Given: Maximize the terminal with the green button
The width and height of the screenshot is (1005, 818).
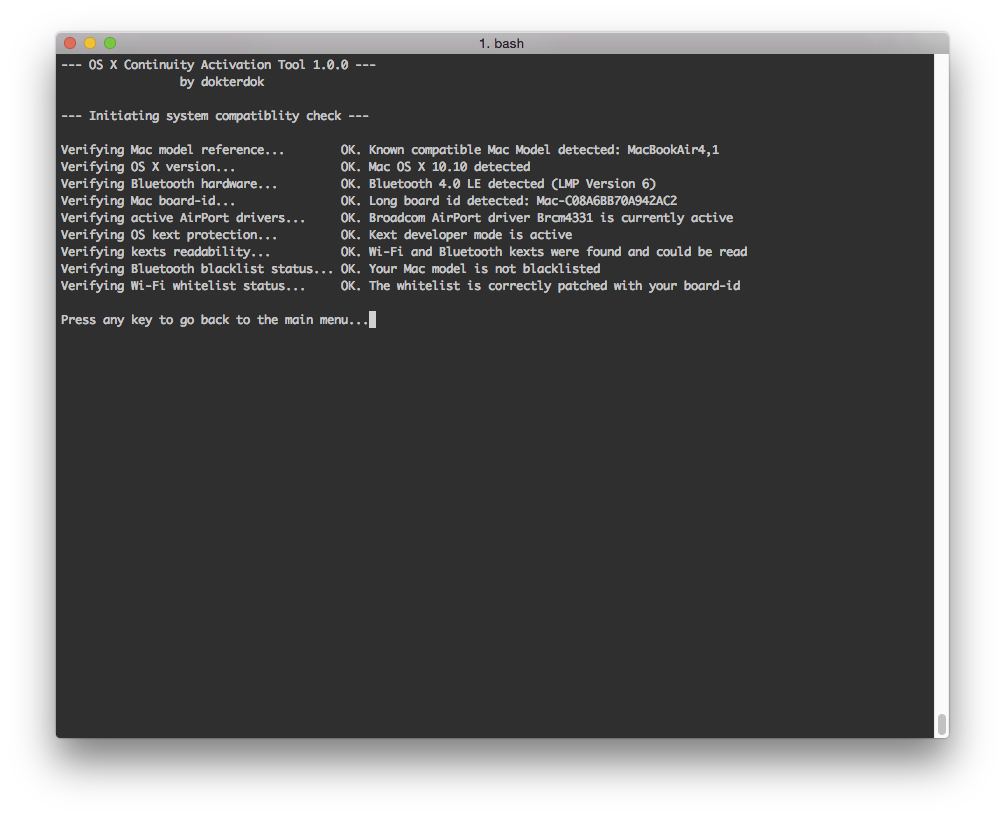Looking at the screenshot, I should 110,43.
